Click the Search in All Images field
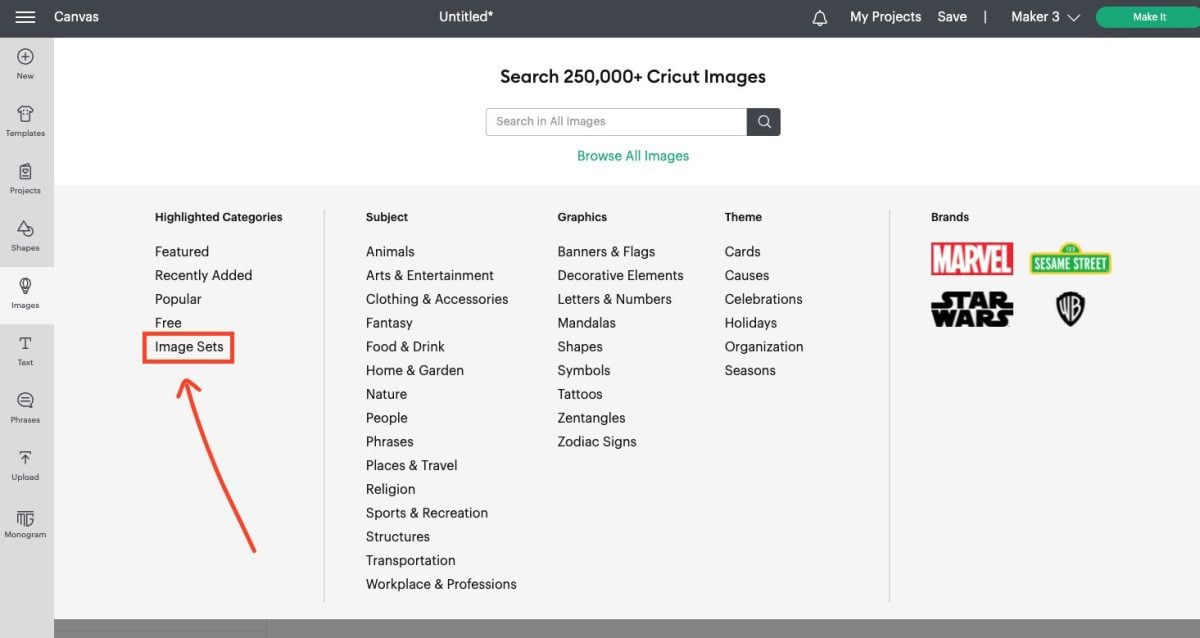The width and height of the screenshot is (1200, 638). 616,122
